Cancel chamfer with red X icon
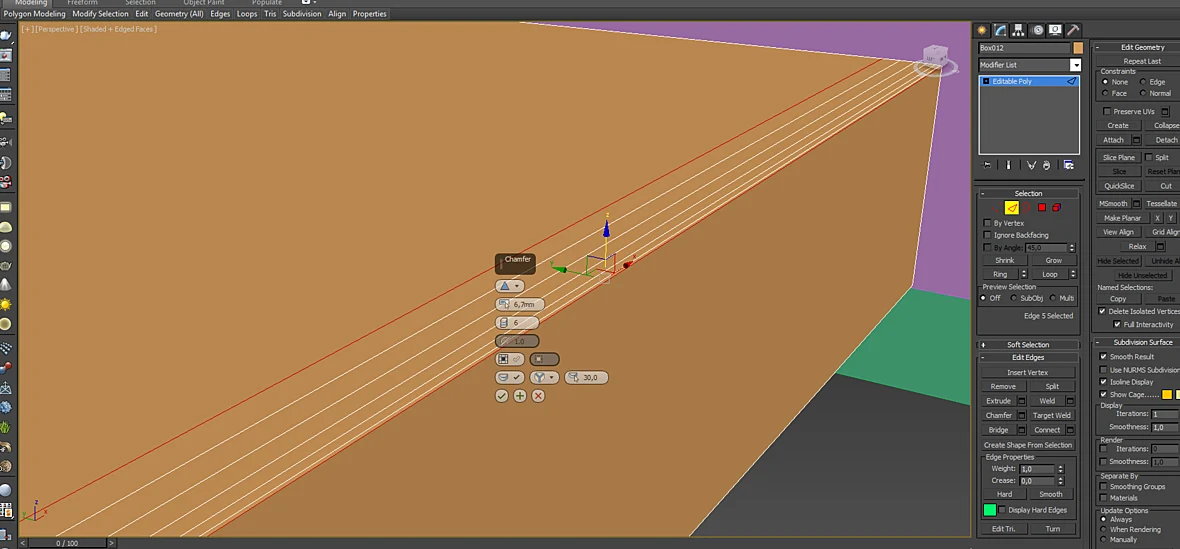This screenshot has height=549, width=1180. (538, 396)
